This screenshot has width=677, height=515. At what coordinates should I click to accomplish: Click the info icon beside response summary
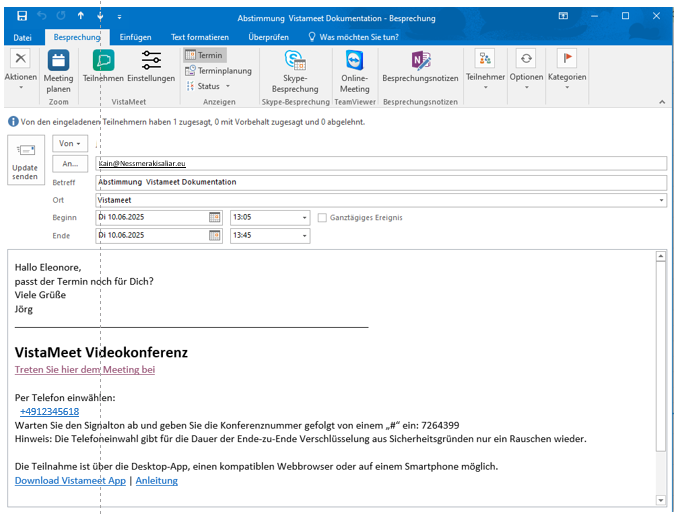pos(13,122)
